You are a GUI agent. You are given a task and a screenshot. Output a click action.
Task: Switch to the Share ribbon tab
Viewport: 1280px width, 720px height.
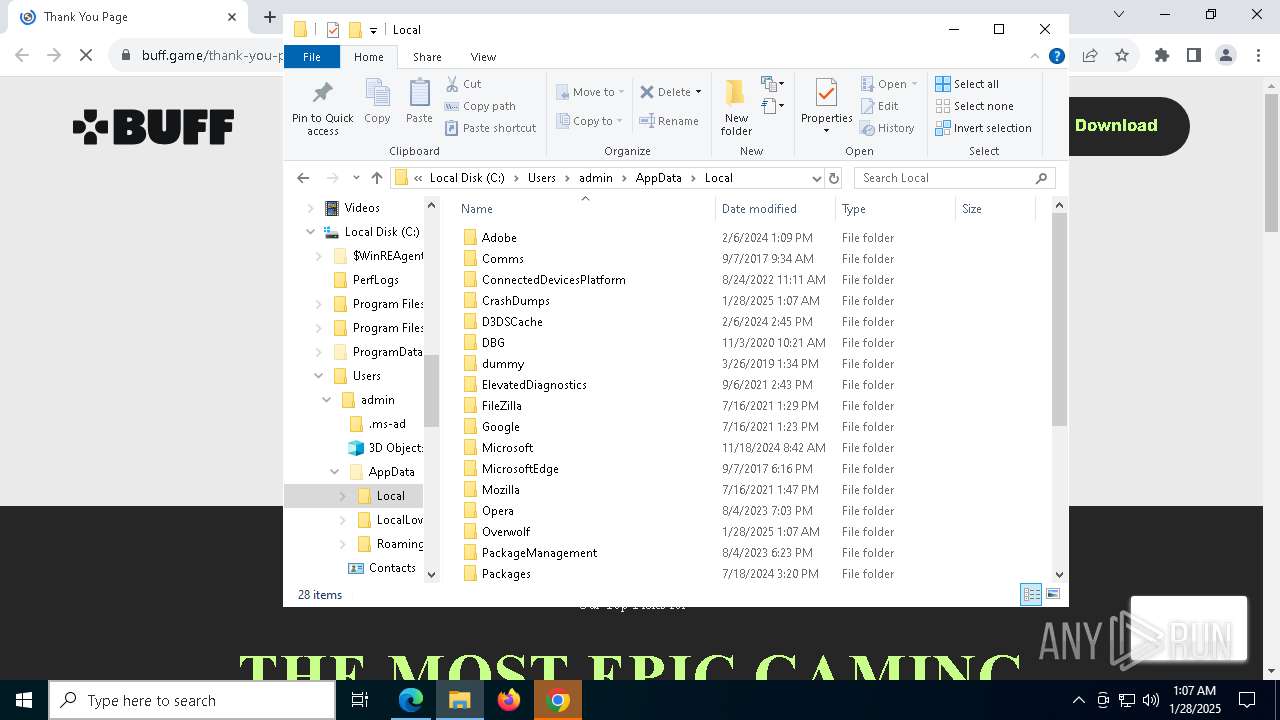(x=427, y=57)
